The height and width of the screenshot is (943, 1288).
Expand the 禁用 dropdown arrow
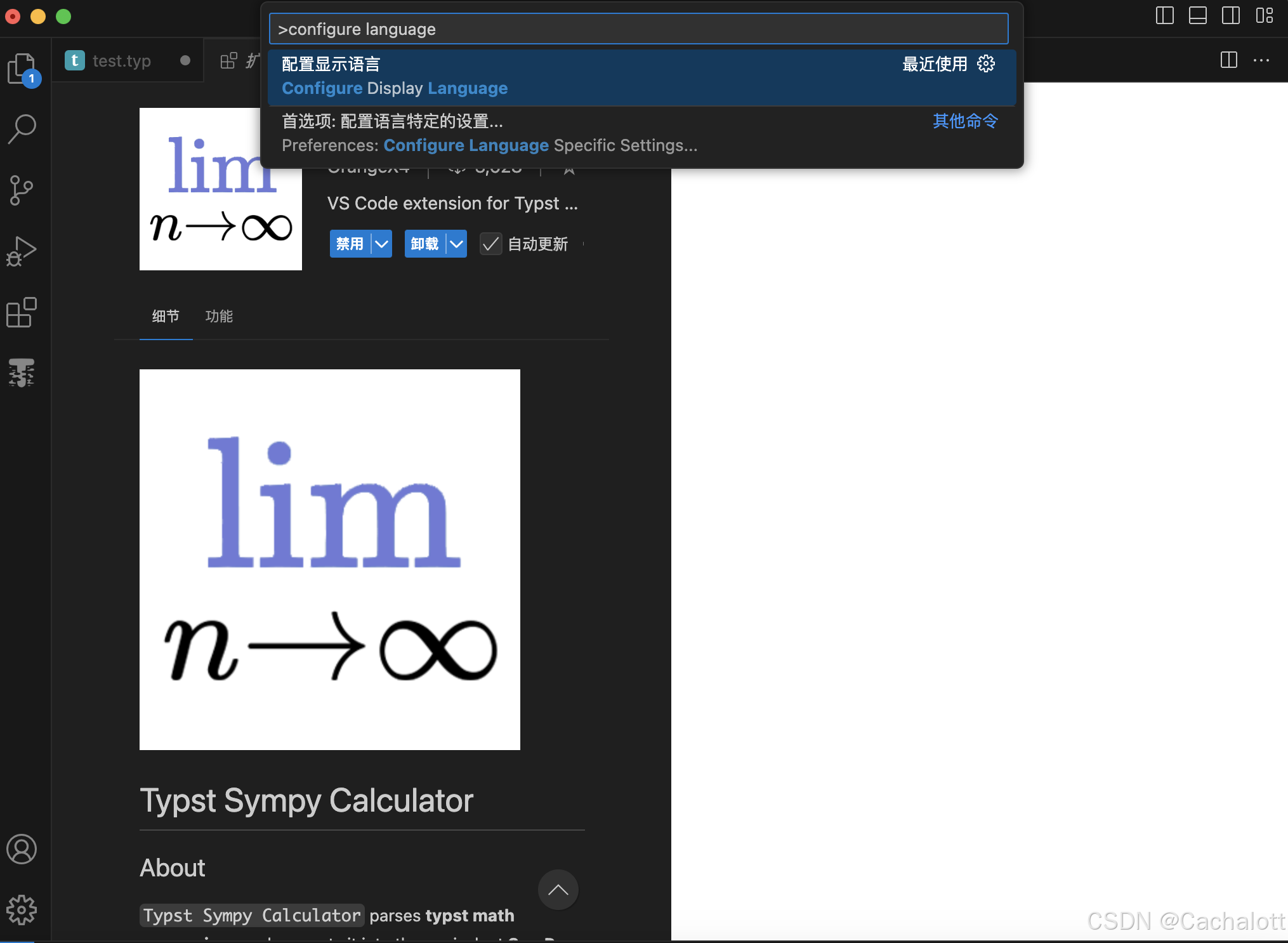(x=381, y=244)
